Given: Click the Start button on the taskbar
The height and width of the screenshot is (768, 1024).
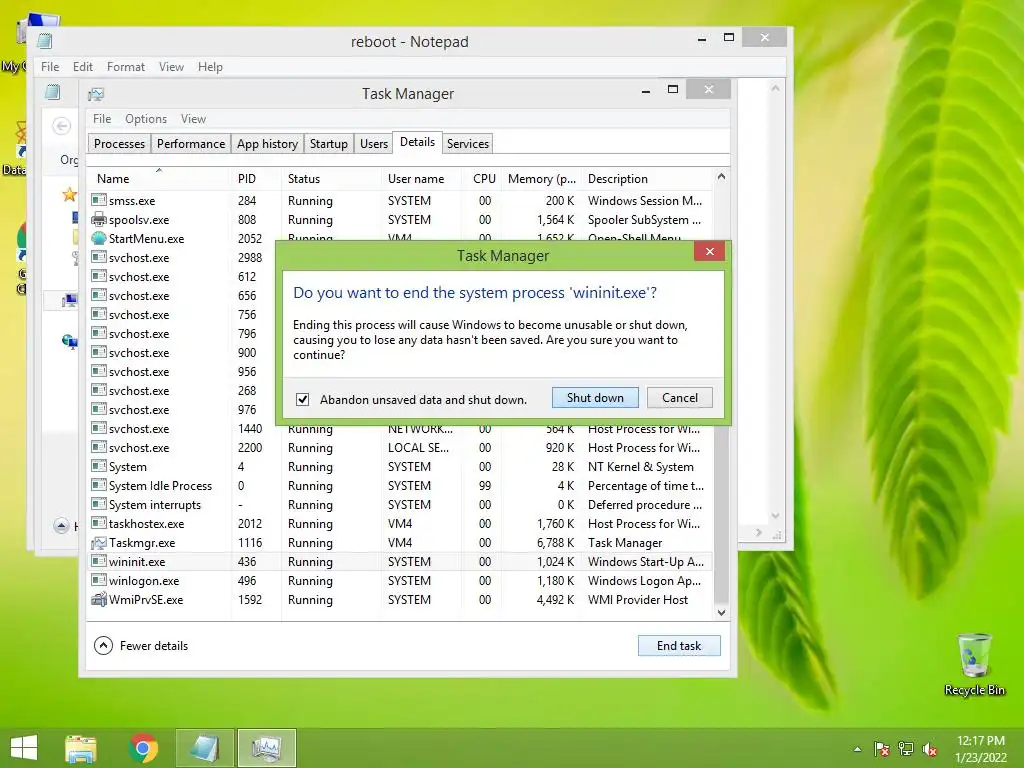Looking at the screenshot, I should click(24, 748).
